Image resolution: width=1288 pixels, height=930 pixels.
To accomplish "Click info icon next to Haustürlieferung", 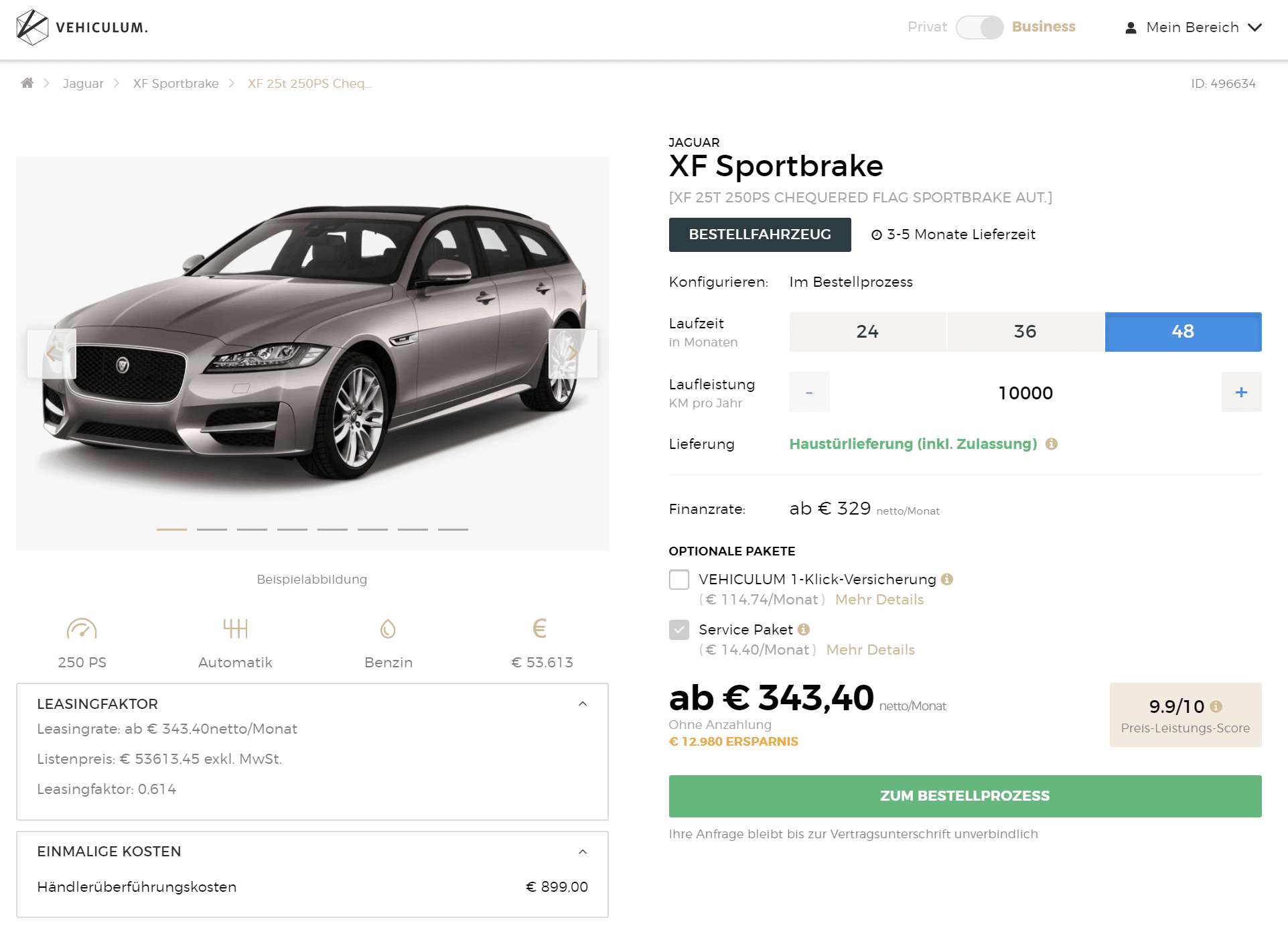I will pos(1052,444).
